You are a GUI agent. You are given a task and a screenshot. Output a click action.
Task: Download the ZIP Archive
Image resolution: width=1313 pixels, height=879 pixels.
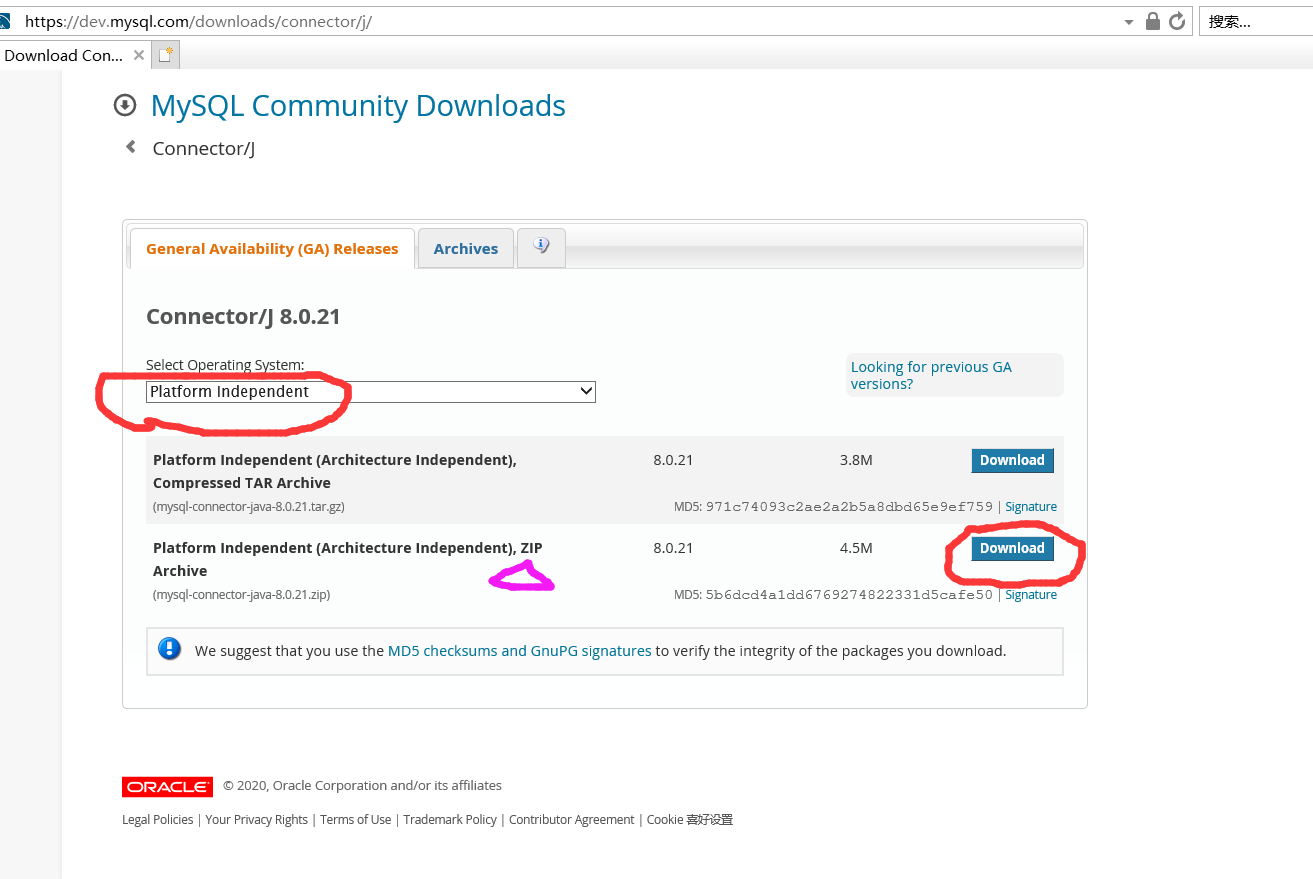coord(1012,548)
